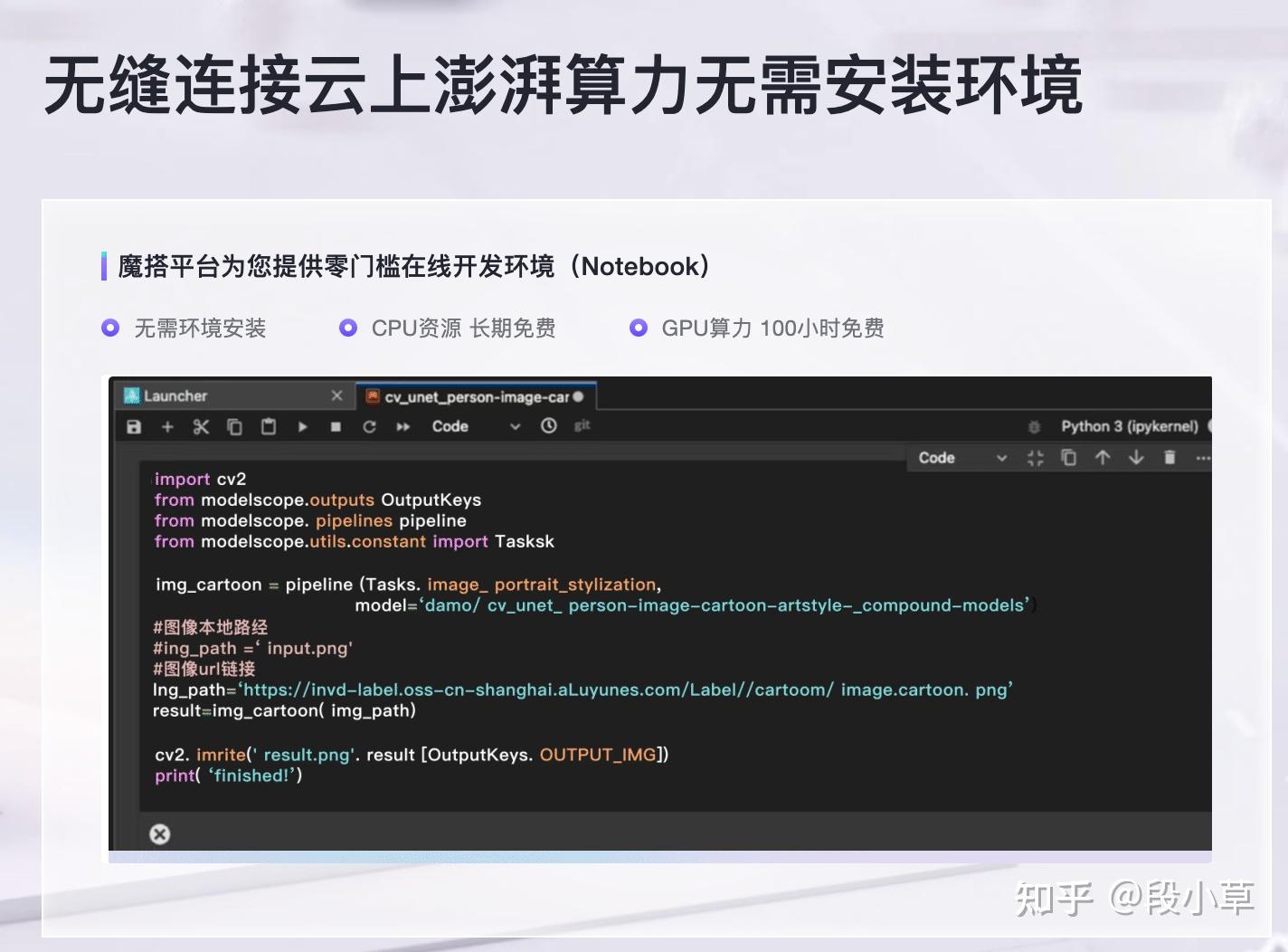1288x952 pixels.
Task: Copy the selected cell in the notebook toolbar
Action: [234, 427]
